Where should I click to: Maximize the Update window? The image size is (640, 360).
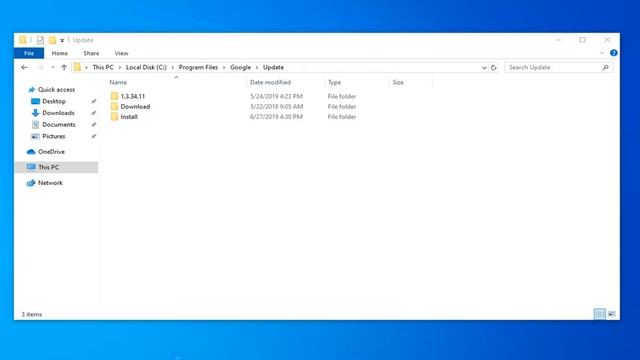click(582, 40)
